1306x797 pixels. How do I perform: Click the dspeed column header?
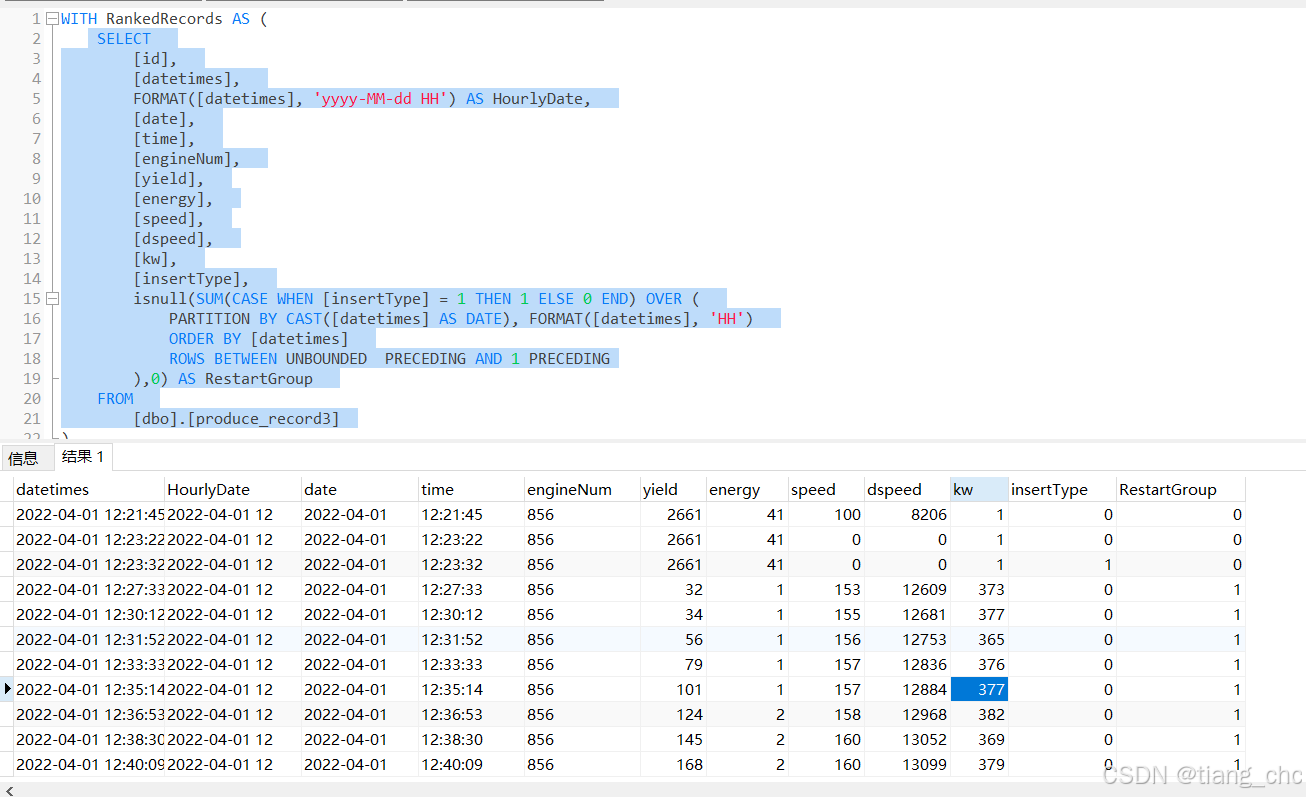click(907, 490)
